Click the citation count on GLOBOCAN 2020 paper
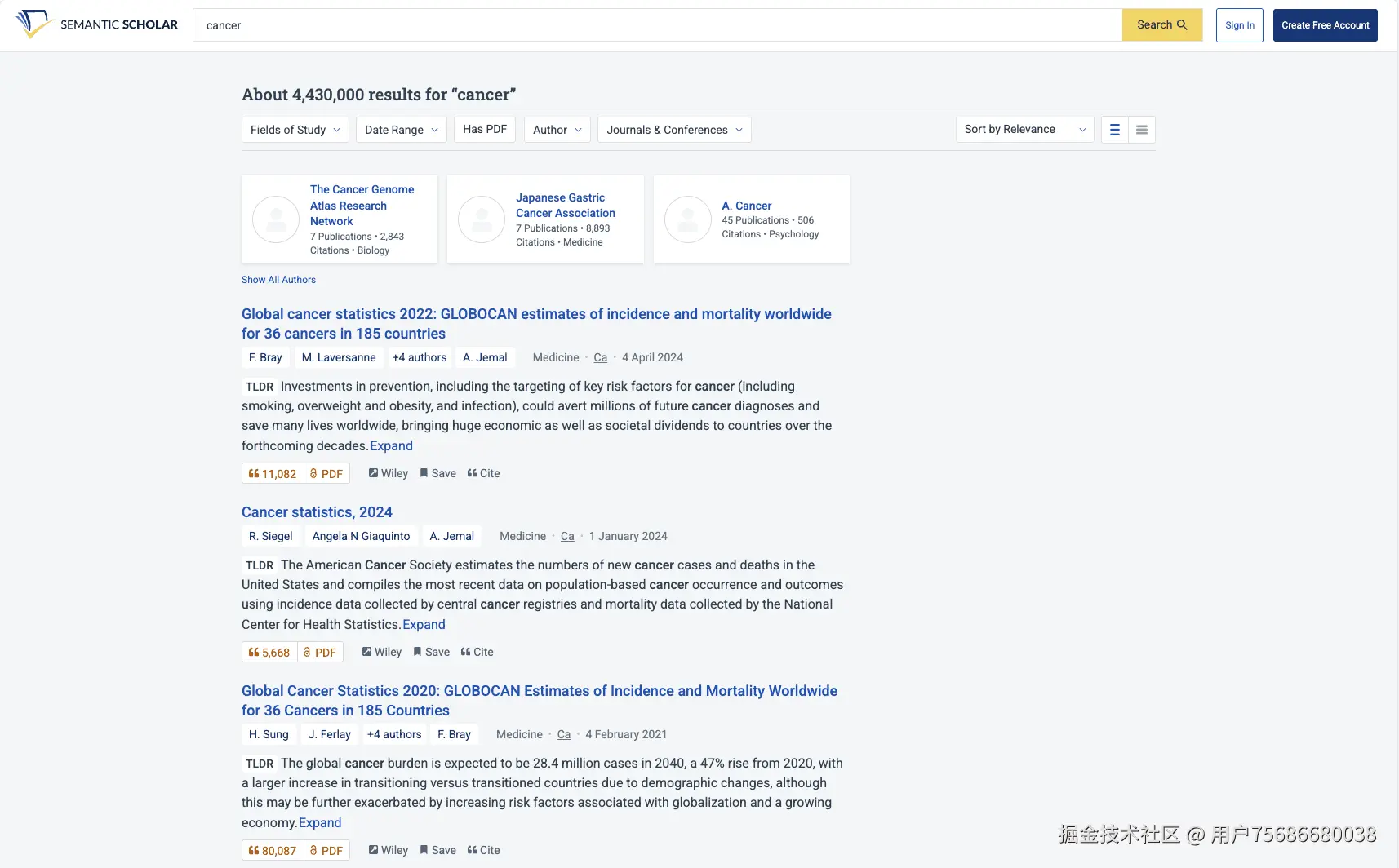Viewport: 1399px width, 868px height. click(x=273, y=850)
